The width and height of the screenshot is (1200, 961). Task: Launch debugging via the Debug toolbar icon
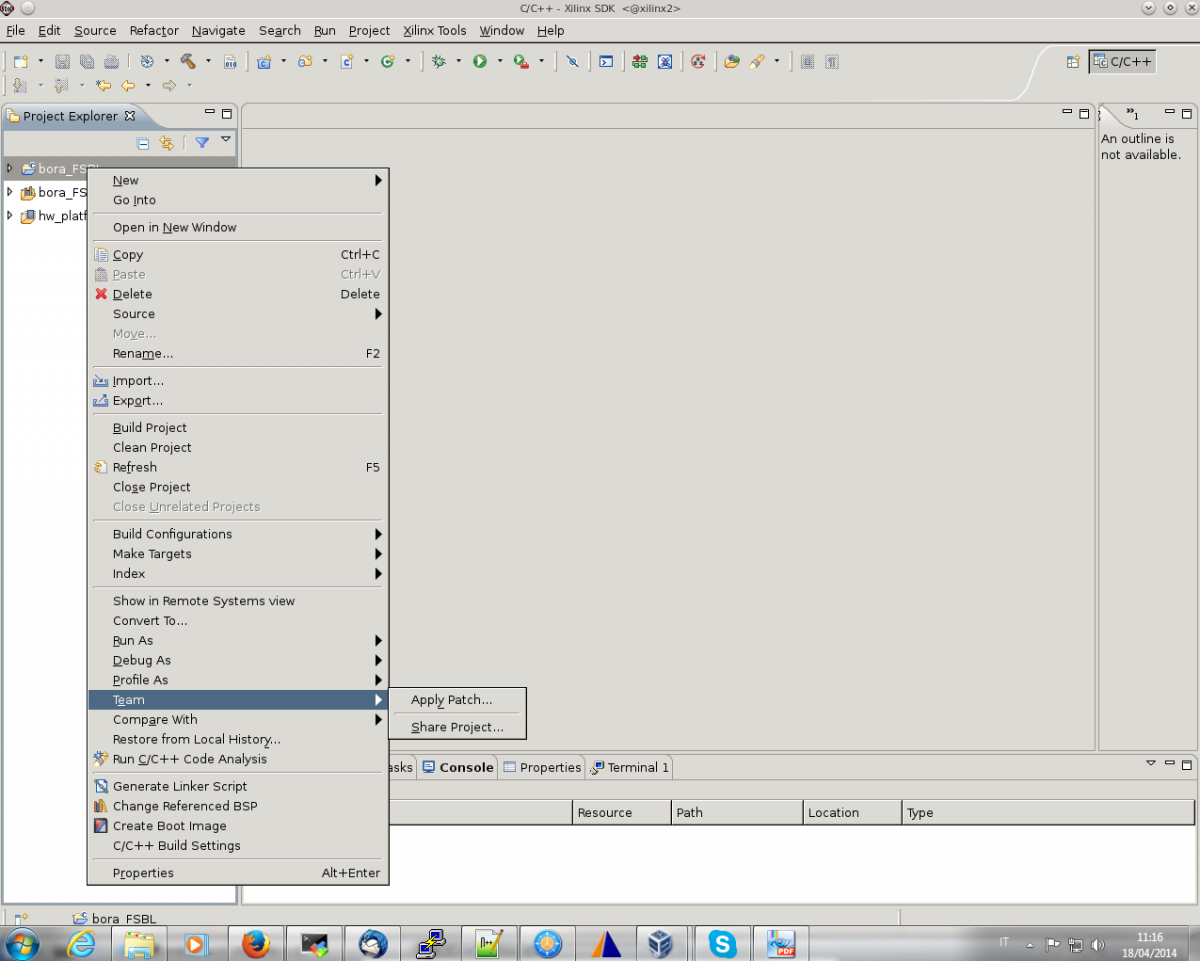coord(440,61)
